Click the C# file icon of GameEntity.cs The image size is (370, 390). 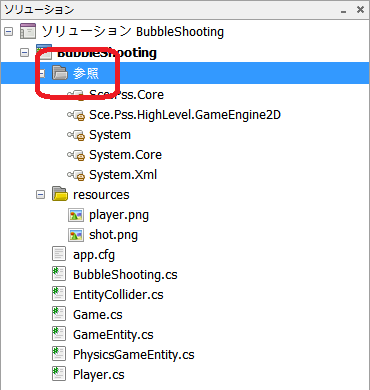pos(59,334)
